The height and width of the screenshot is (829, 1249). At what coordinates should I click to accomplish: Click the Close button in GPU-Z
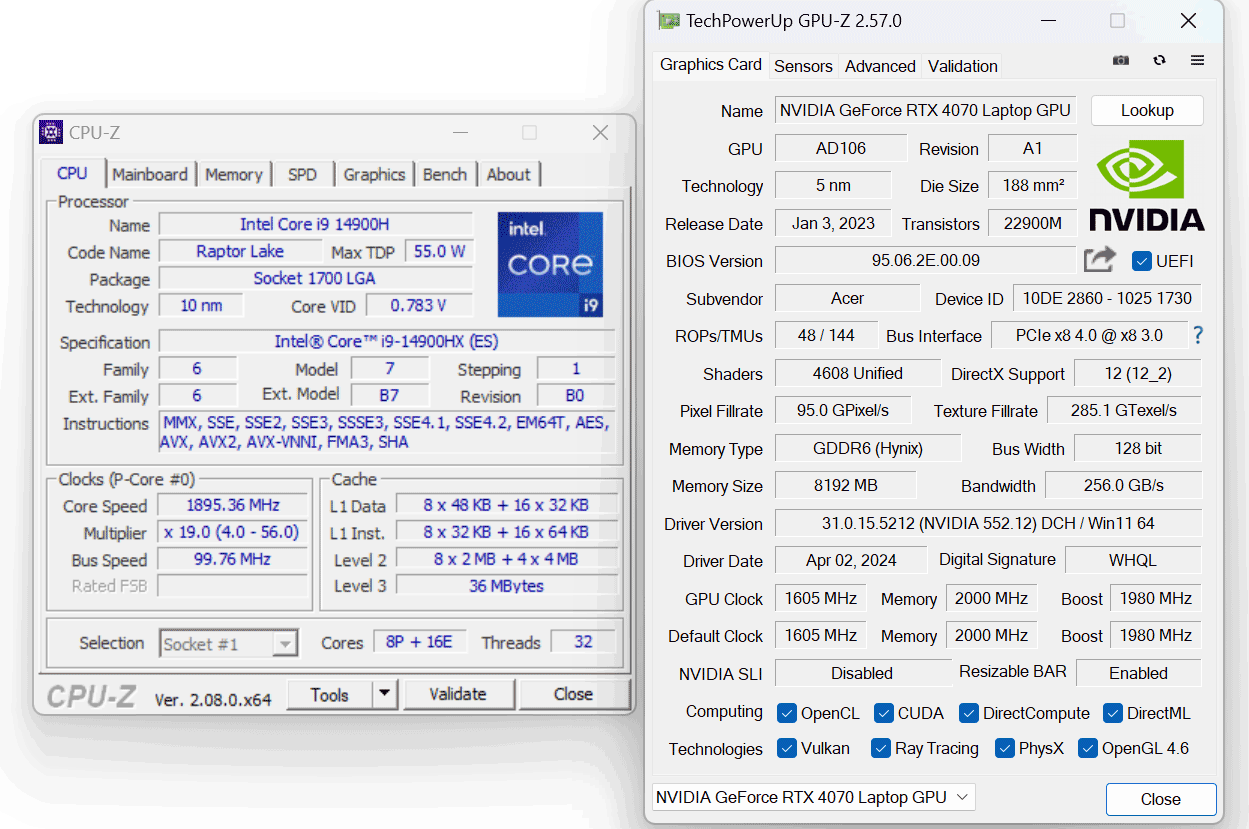1161,799
